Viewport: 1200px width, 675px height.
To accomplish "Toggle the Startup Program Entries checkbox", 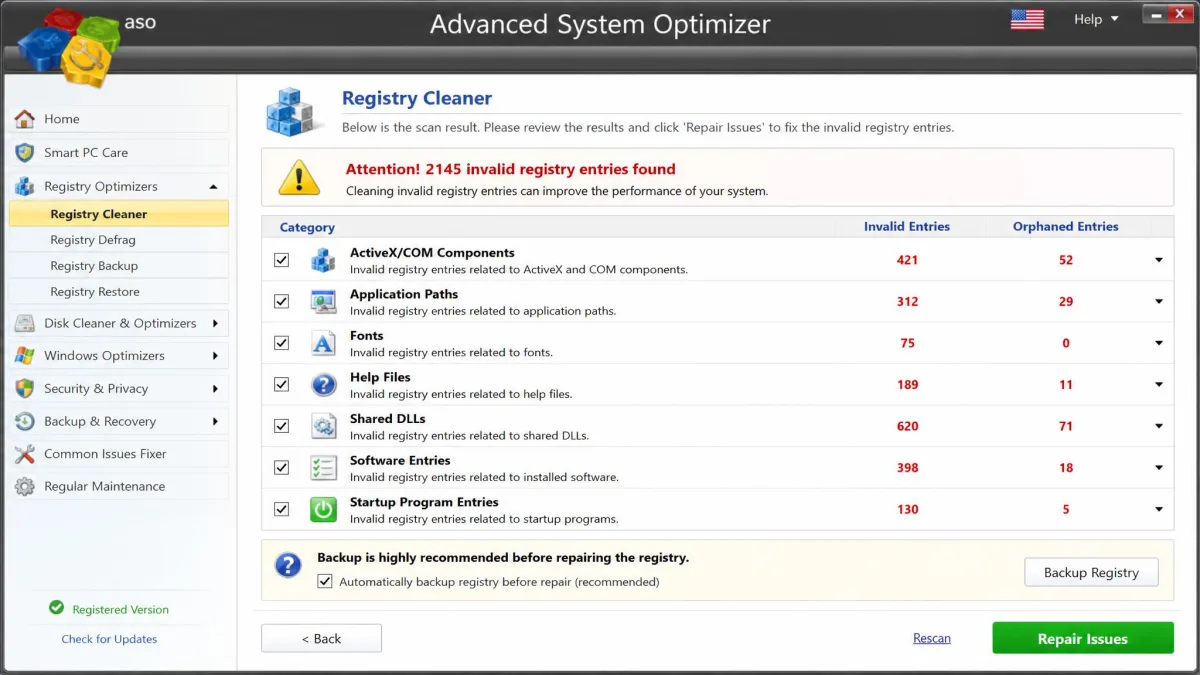I will click(281, 509).
